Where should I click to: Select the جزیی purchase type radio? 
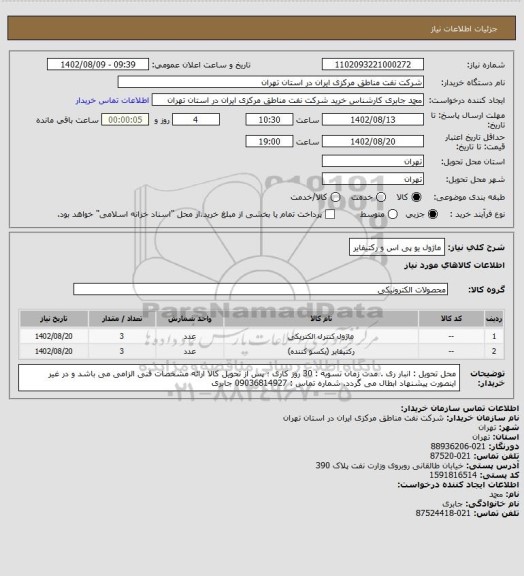point(434,214)
